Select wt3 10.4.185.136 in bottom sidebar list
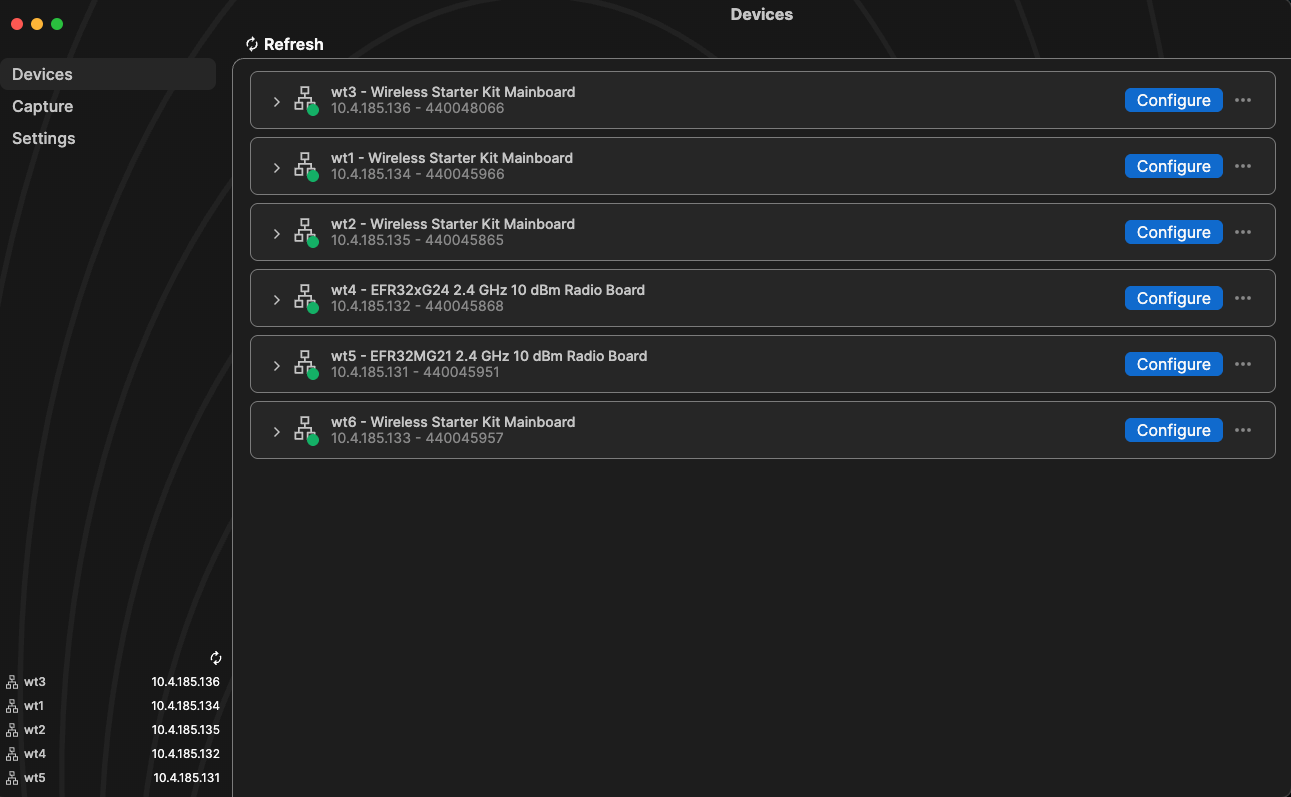The image size is (1291, 797). point(112,682)
